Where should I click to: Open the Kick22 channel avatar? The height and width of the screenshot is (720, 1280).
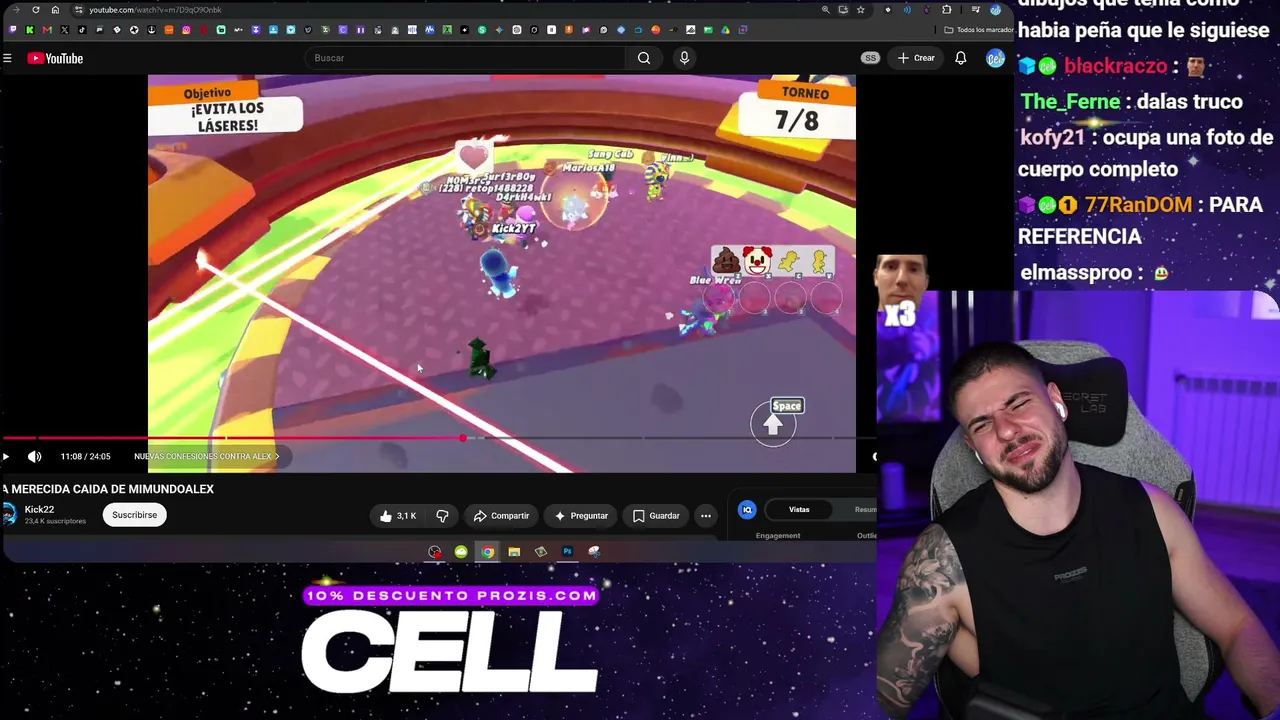tap(9, 515)
